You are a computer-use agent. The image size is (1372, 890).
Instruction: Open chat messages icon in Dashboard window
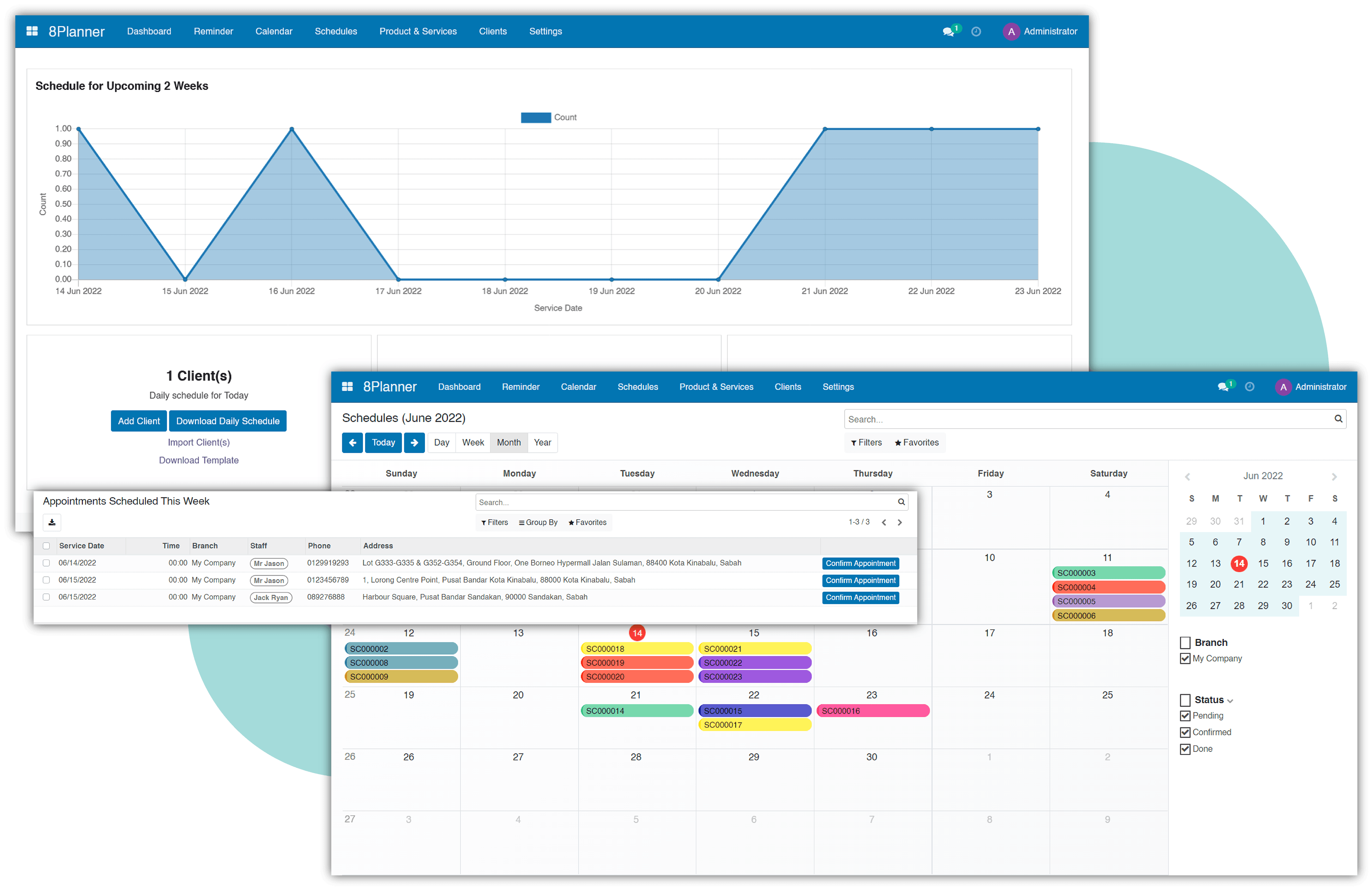coord(948,32)
